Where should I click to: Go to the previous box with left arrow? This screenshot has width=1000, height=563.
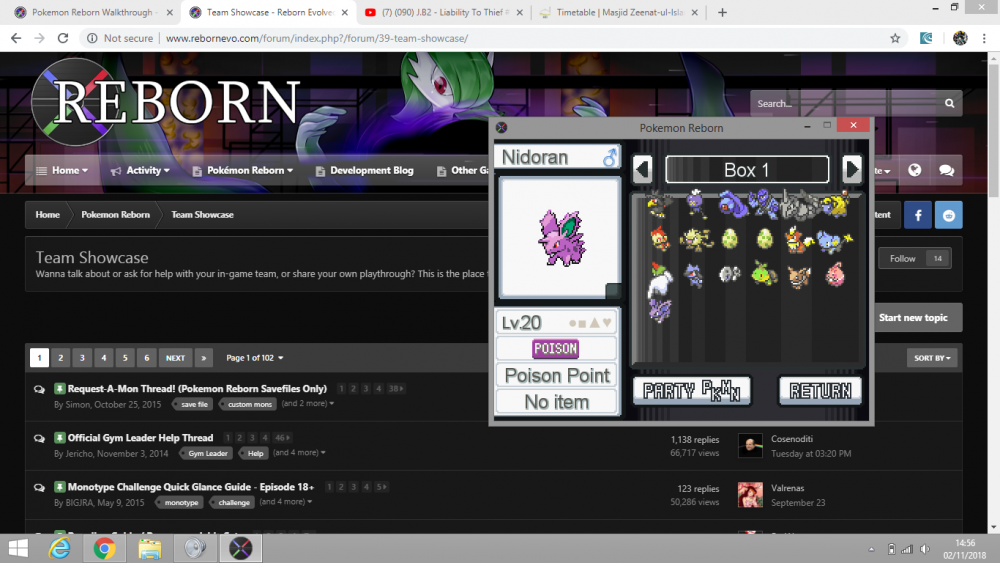(x=643, y=170)
